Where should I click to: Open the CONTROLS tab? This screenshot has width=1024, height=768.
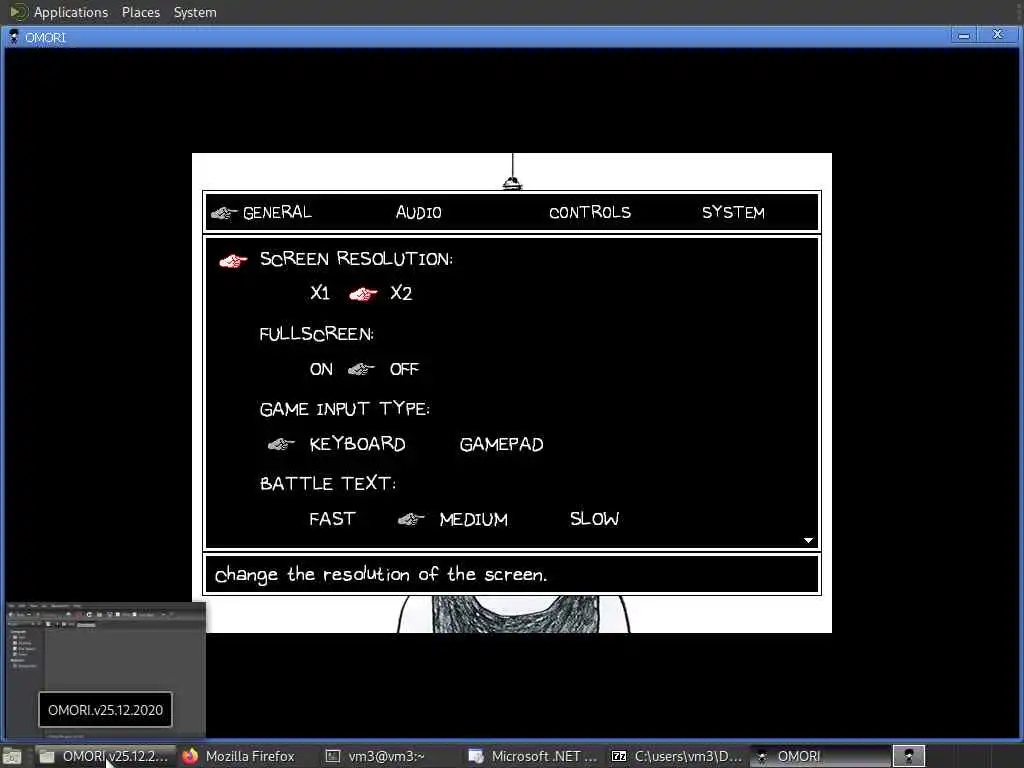click(x=590, y=212)
